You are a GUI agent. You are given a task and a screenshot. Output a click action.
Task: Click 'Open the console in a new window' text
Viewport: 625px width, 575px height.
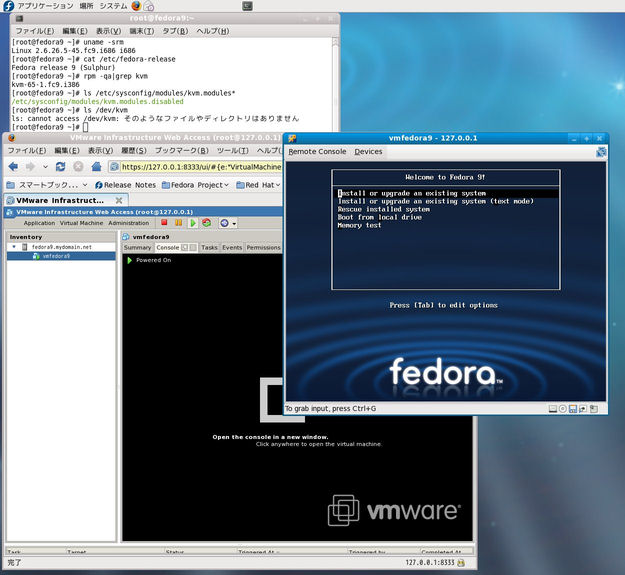pos(270,437)
